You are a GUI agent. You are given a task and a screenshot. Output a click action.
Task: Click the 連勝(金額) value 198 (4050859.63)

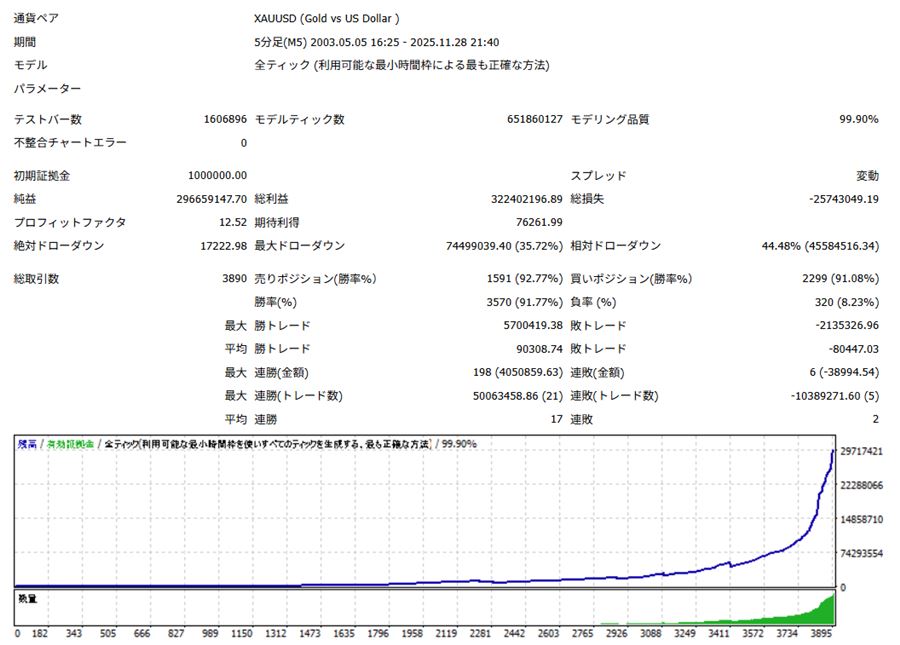[518, 372]
